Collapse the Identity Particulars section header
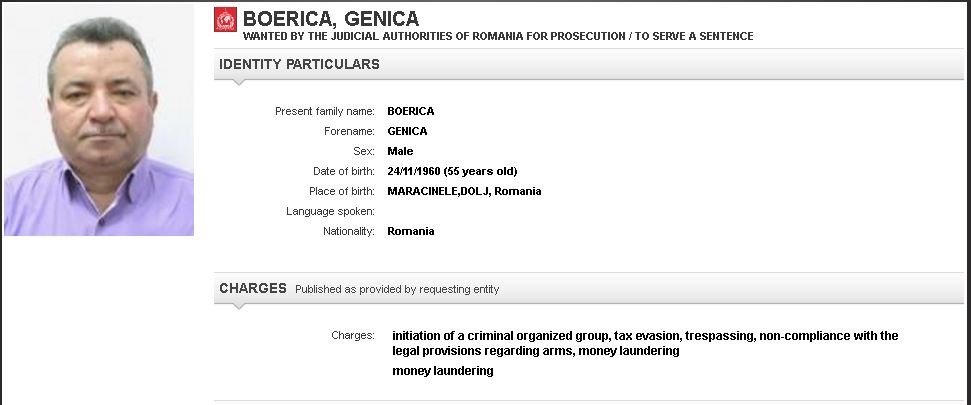 tap(300, 64)
